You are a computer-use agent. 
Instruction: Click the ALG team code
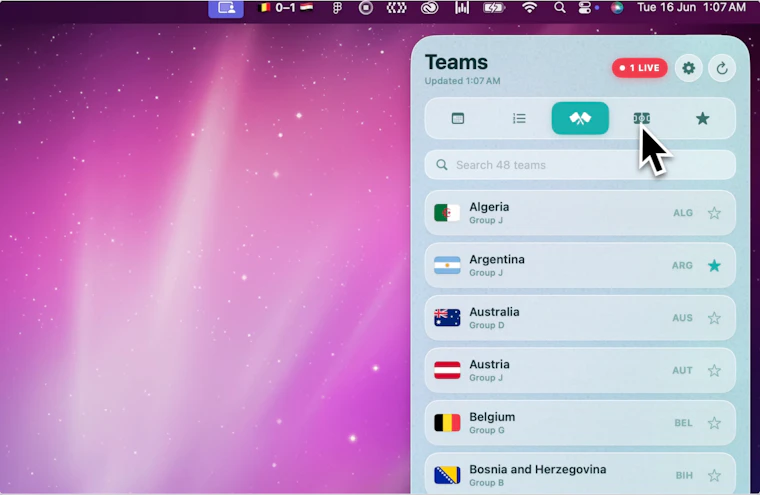click(x=682, y=213)
